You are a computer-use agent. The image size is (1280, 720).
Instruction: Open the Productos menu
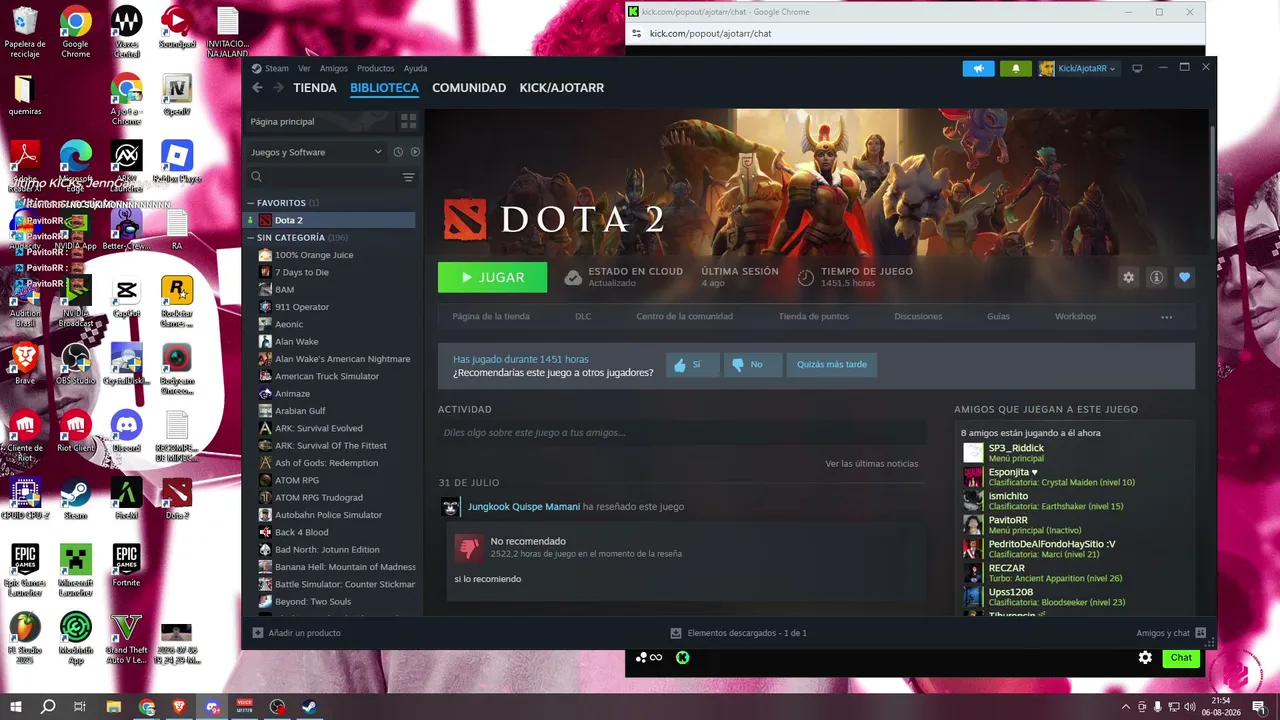(375, 68)
